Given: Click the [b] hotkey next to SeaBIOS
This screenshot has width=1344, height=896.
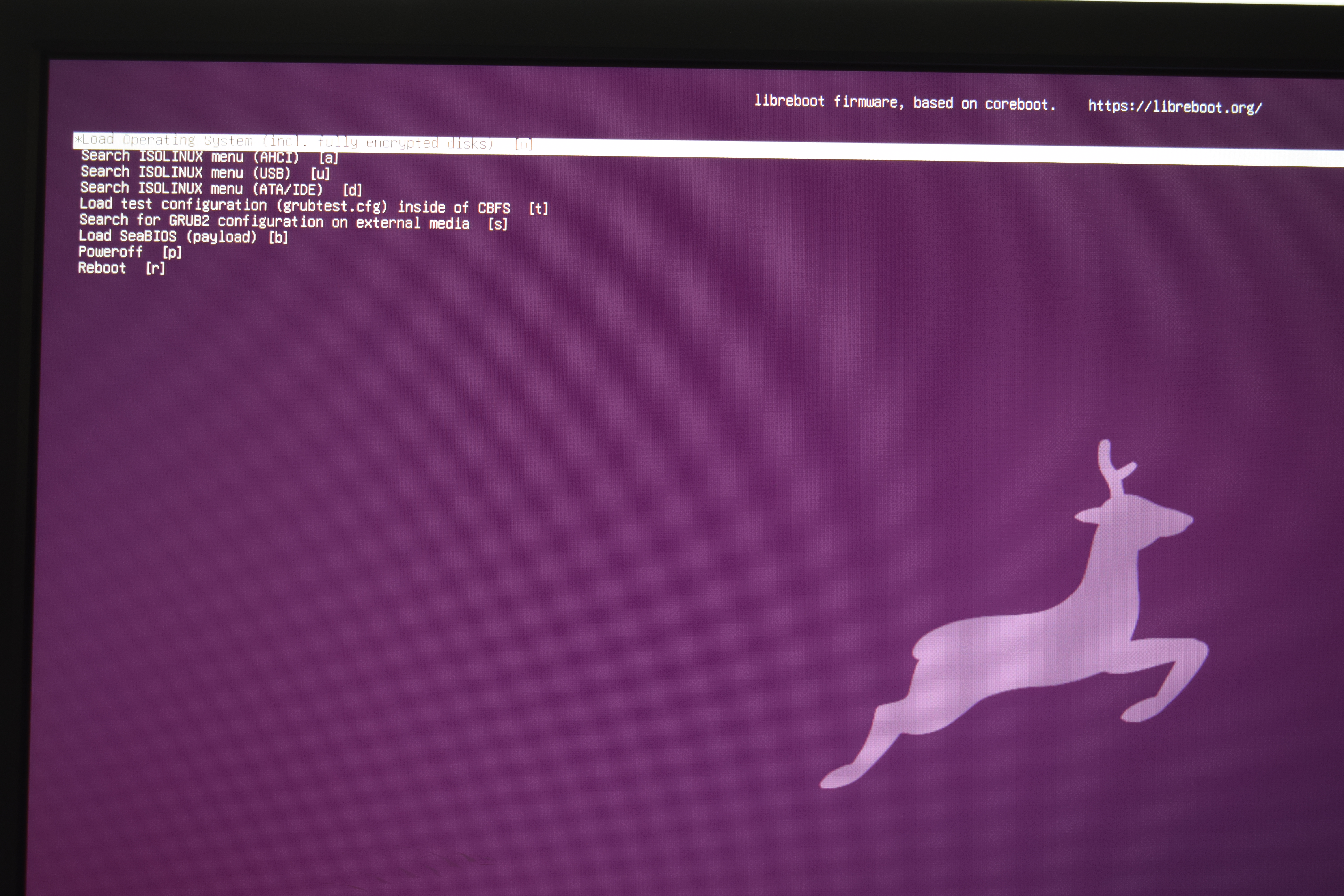Looking at the screenshot, I should click(x=278, y=237).
